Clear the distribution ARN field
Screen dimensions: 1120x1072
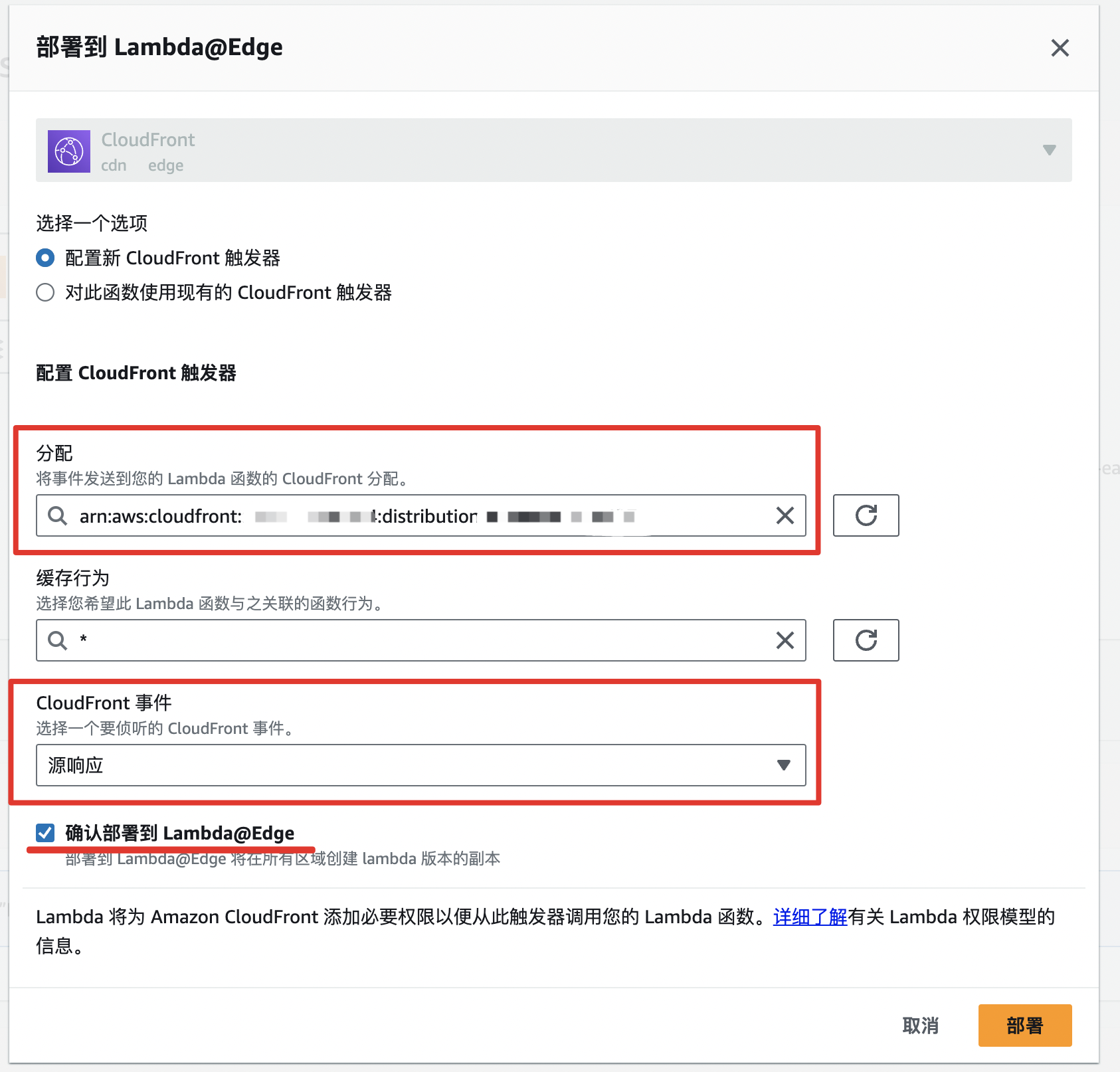tap(785, 515)
